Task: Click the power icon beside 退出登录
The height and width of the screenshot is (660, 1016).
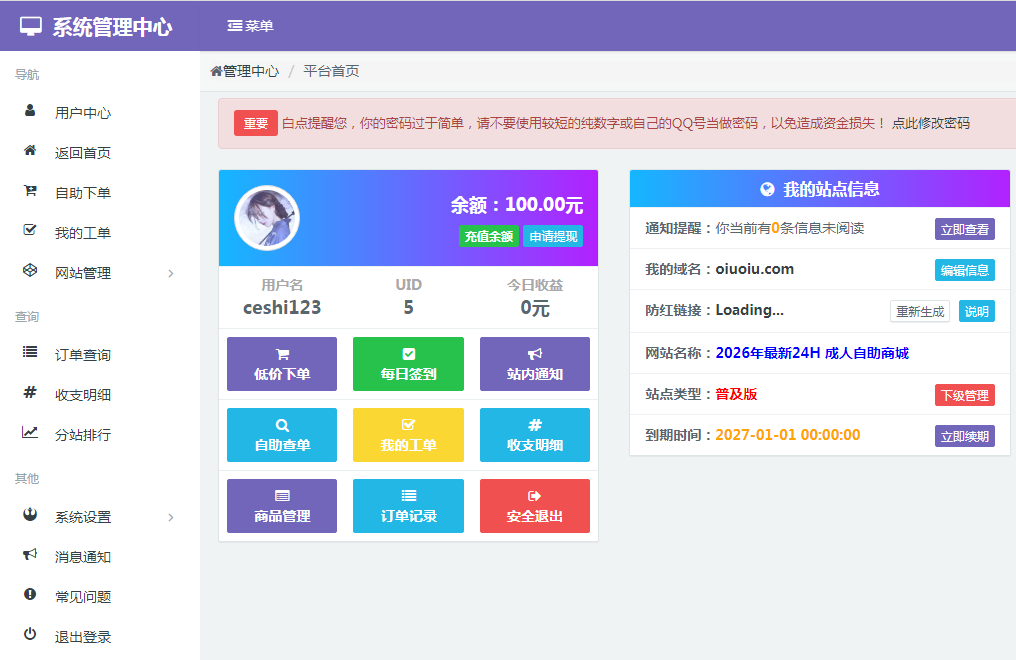Action: point(30,636)
